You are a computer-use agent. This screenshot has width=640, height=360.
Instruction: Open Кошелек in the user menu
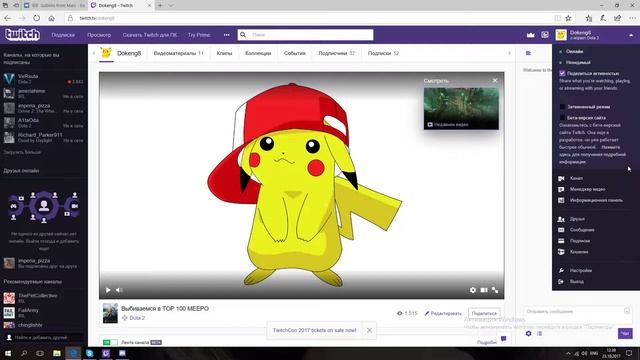click(579, 252)
